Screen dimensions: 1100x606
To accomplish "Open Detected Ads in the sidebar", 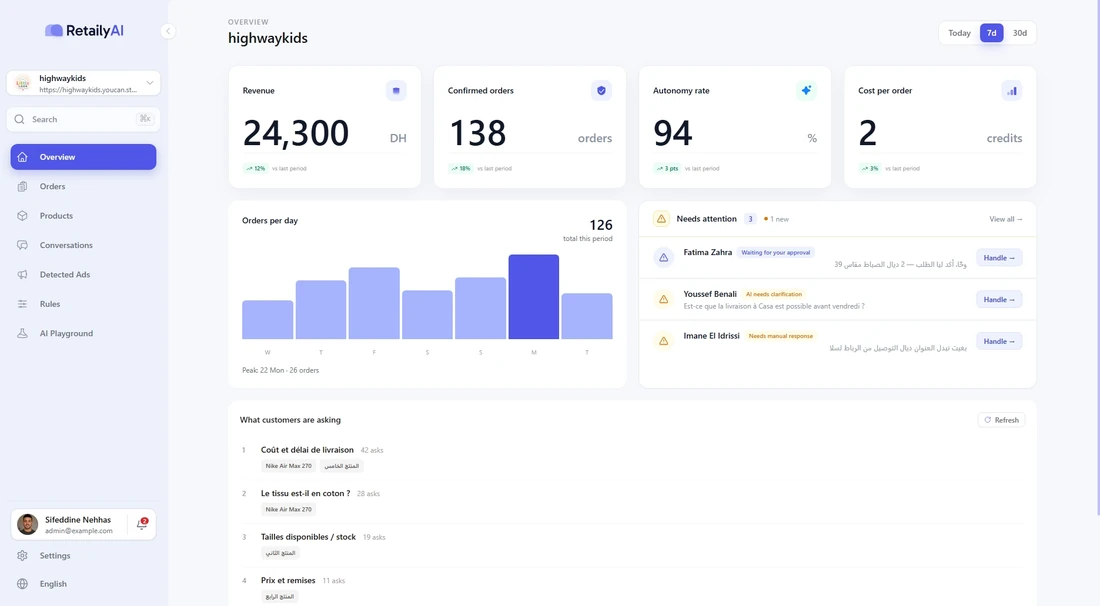I will [65, 275].
